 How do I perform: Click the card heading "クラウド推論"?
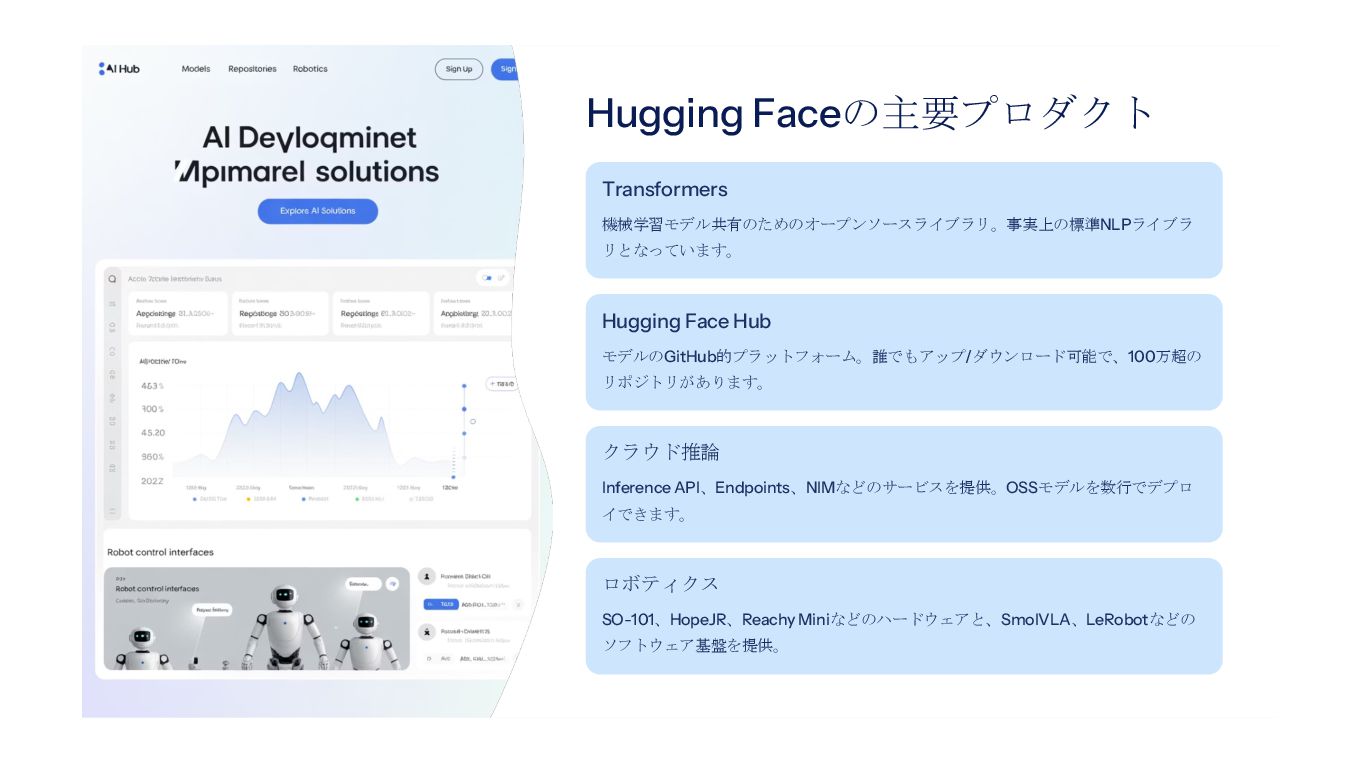[660, 452]
